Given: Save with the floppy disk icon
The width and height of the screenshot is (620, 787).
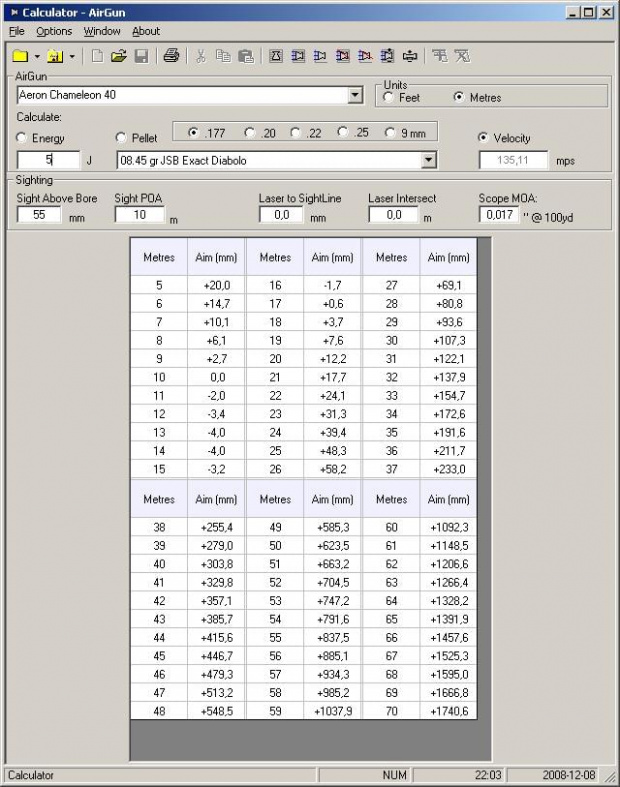Looking at the screenshot, I should [x=142, y=56].
